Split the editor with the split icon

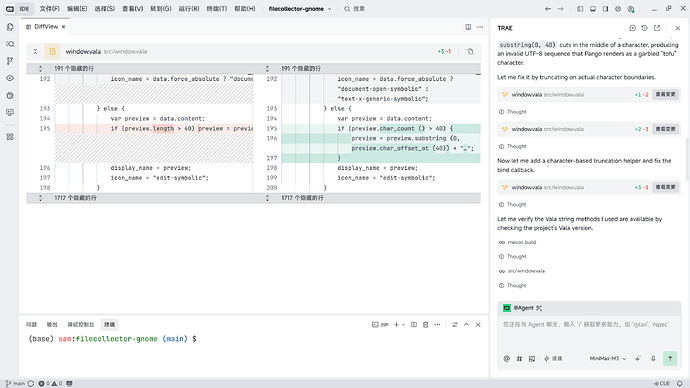pos(468,27)
